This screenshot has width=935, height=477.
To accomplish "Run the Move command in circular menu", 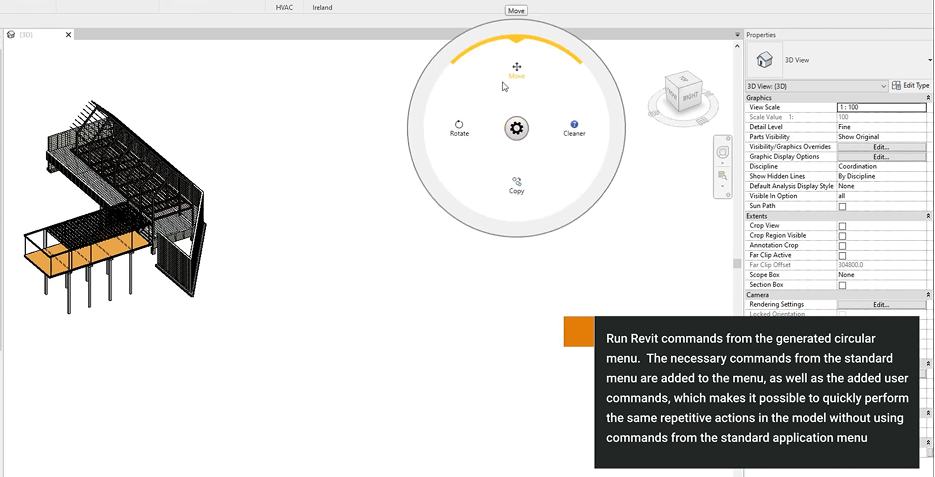I will coord(516,69).
